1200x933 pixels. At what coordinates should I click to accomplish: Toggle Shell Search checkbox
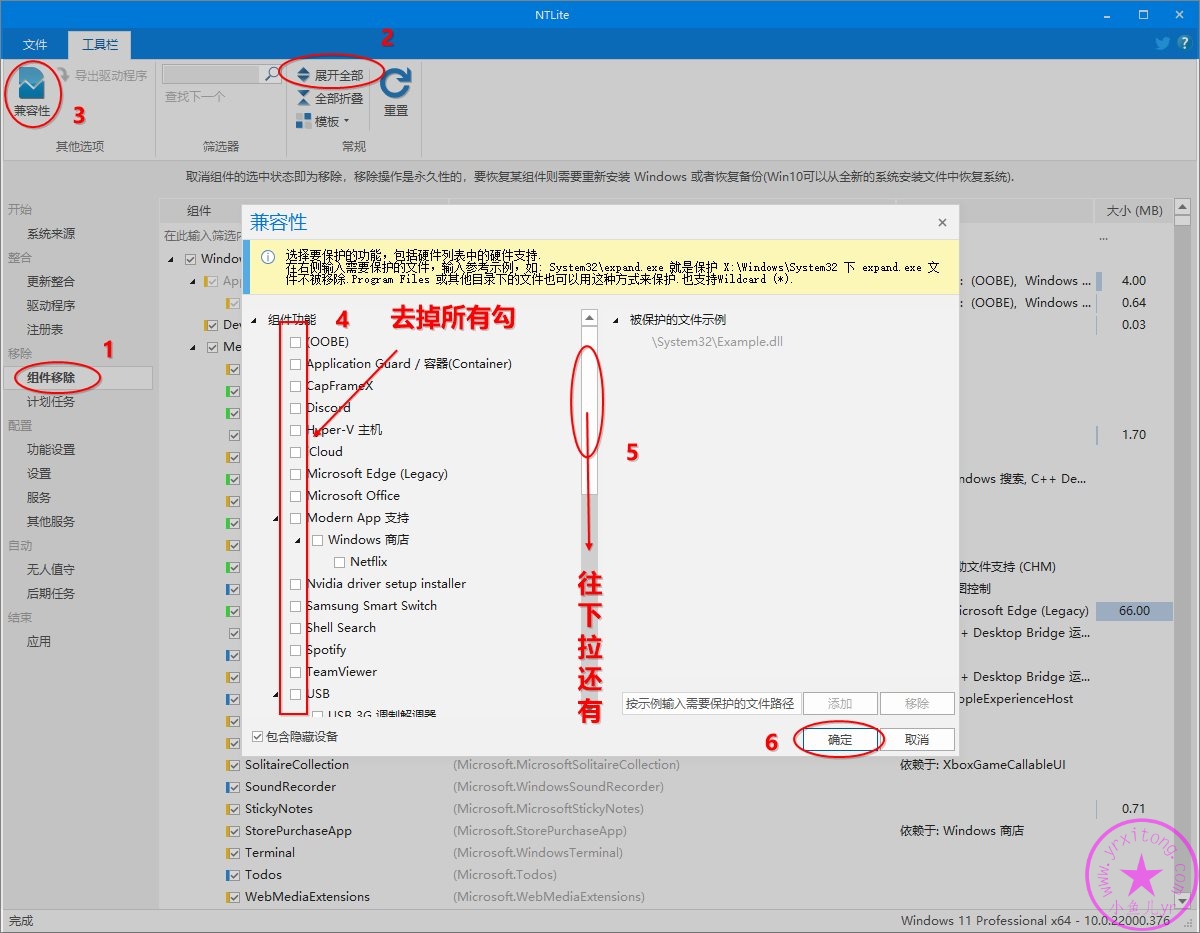295,628
